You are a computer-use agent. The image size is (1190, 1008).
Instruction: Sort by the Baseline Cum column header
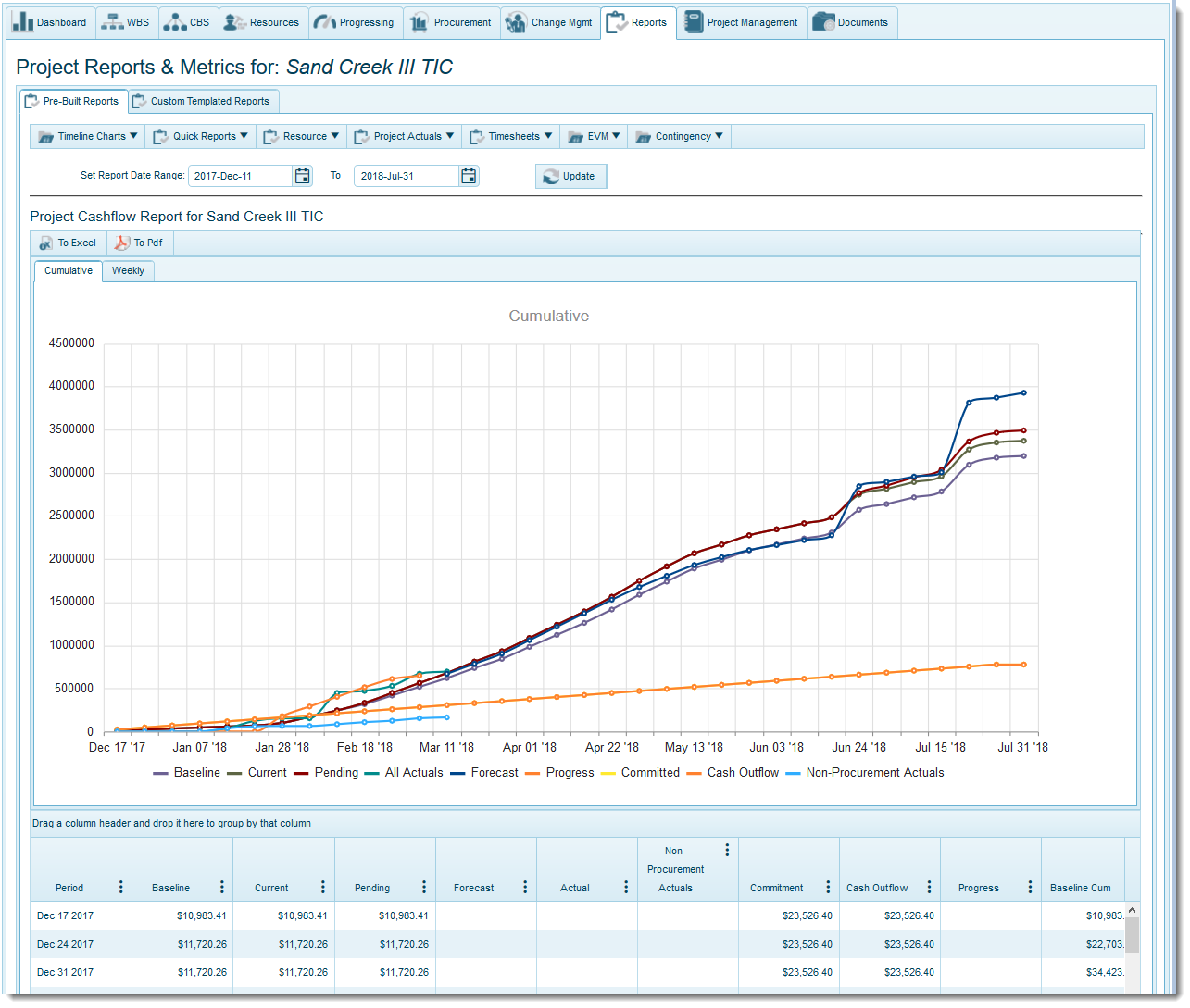click(1081, 888)
